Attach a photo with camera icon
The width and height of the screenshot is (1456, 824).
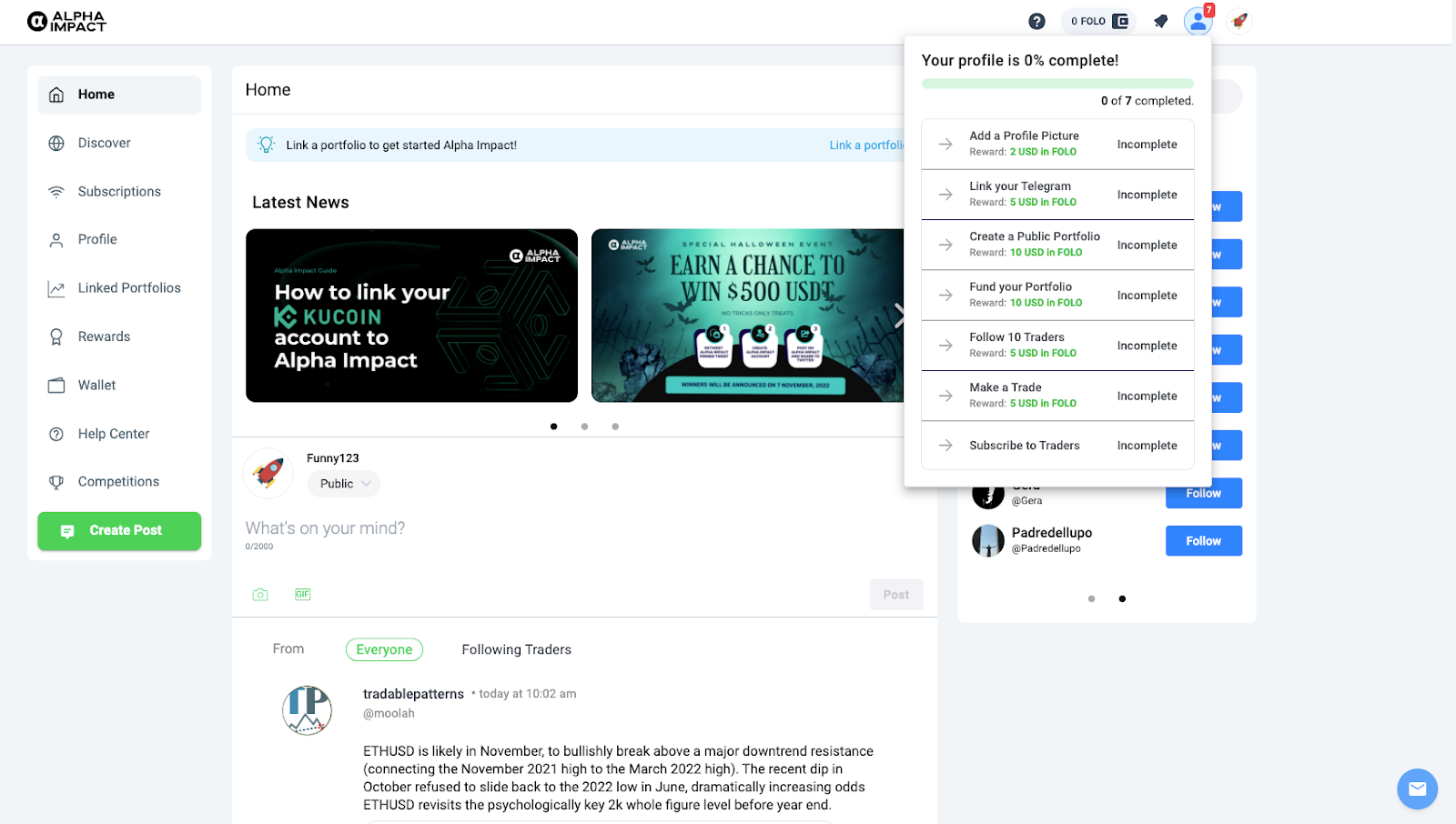260,595
